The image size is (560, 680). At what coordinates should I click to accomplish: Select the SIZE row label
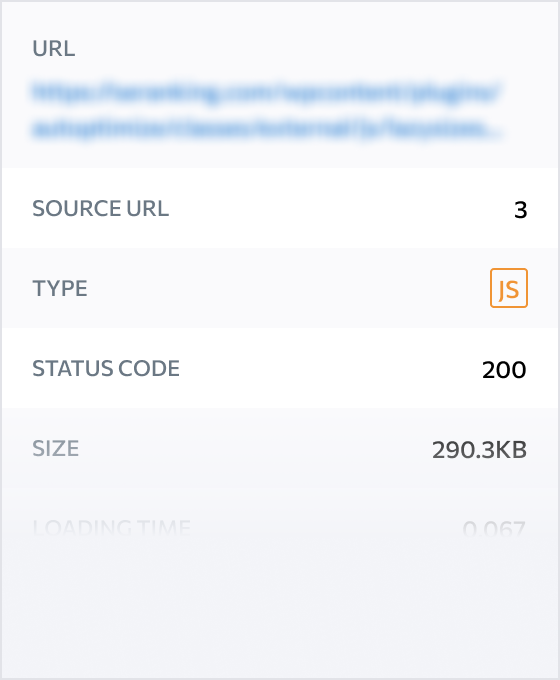pos(56,448)
